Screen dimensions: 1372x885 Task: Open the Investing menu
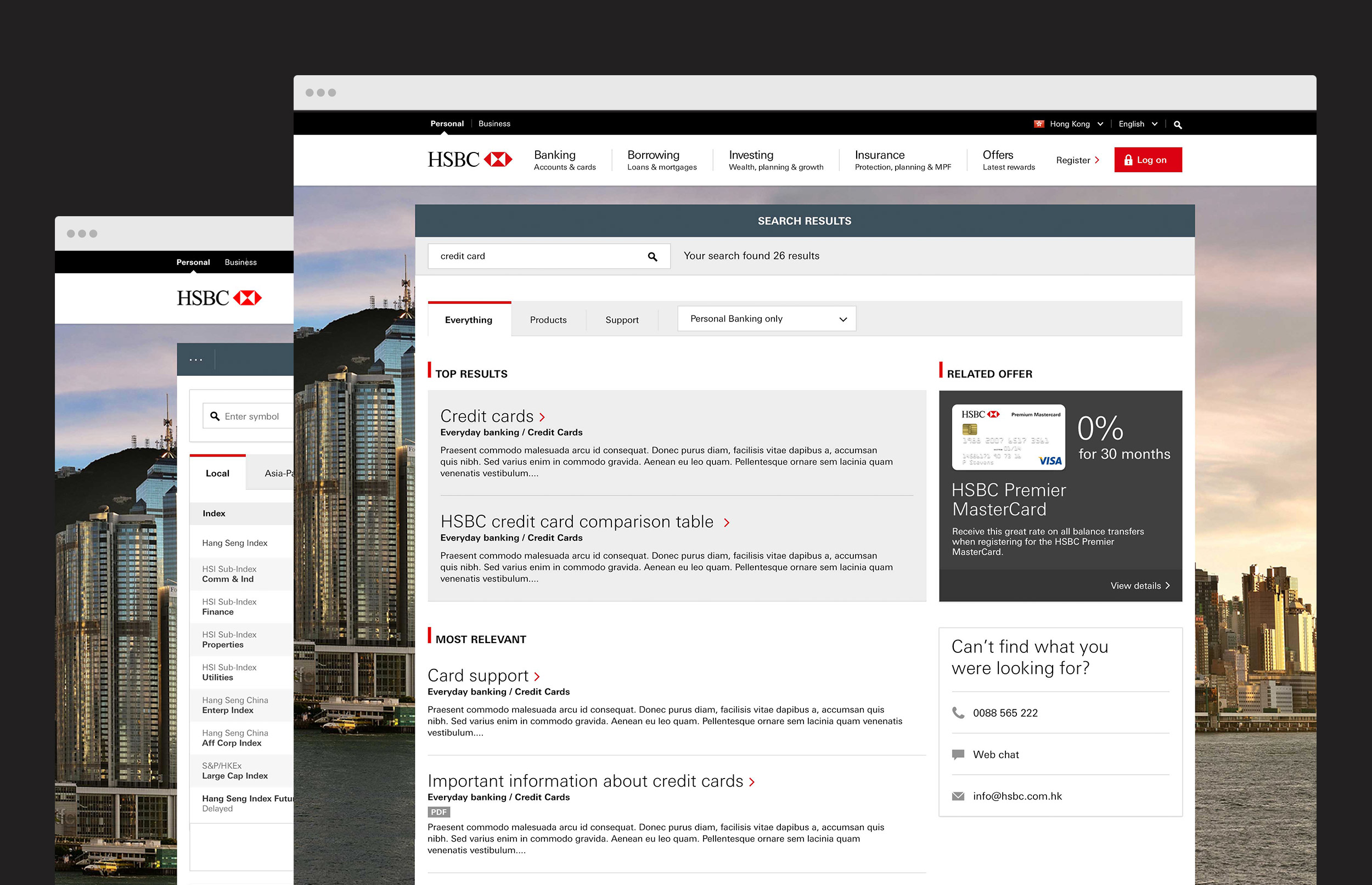(776, 160)
